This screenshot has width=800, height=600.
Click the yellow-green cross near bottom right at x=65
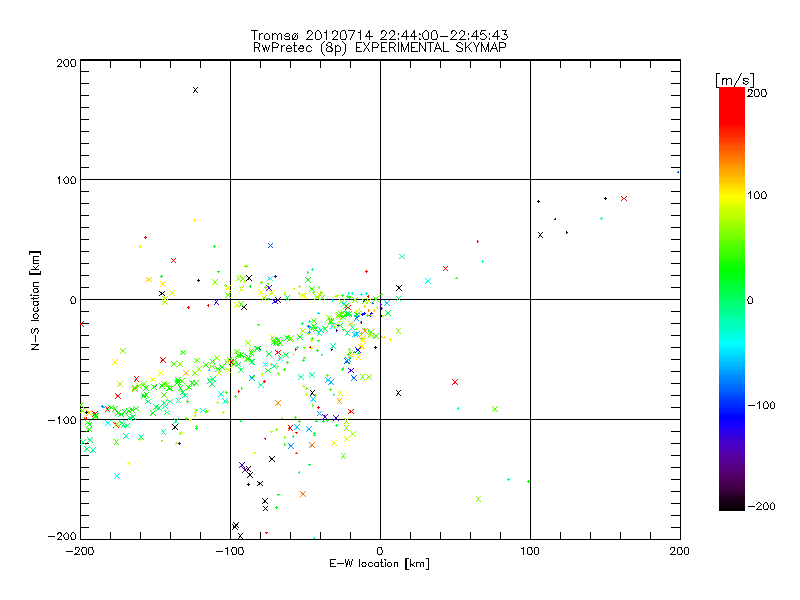point(479,499)
